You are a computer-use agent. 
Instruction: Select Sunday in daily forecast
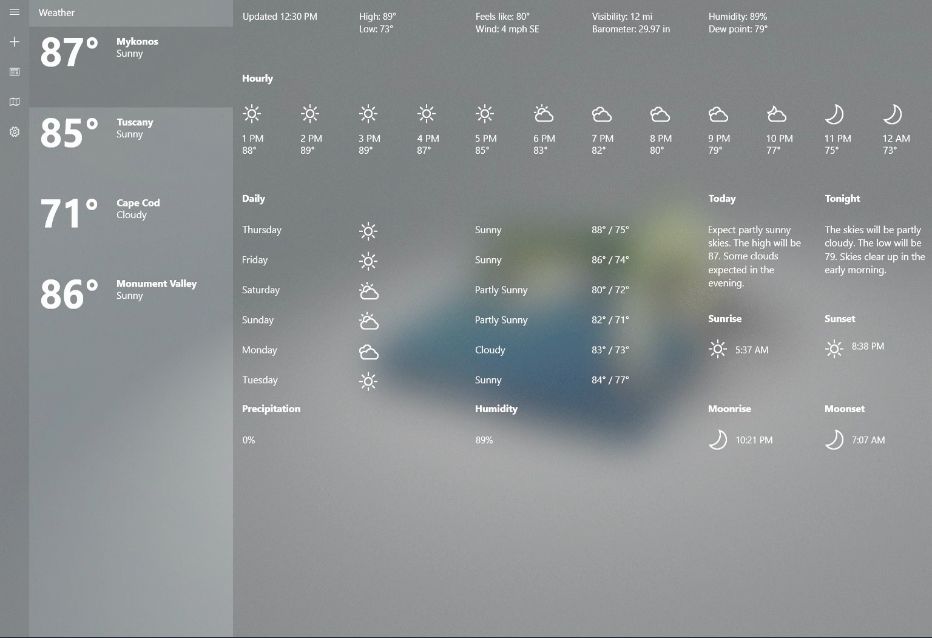[x=258, y=320]
